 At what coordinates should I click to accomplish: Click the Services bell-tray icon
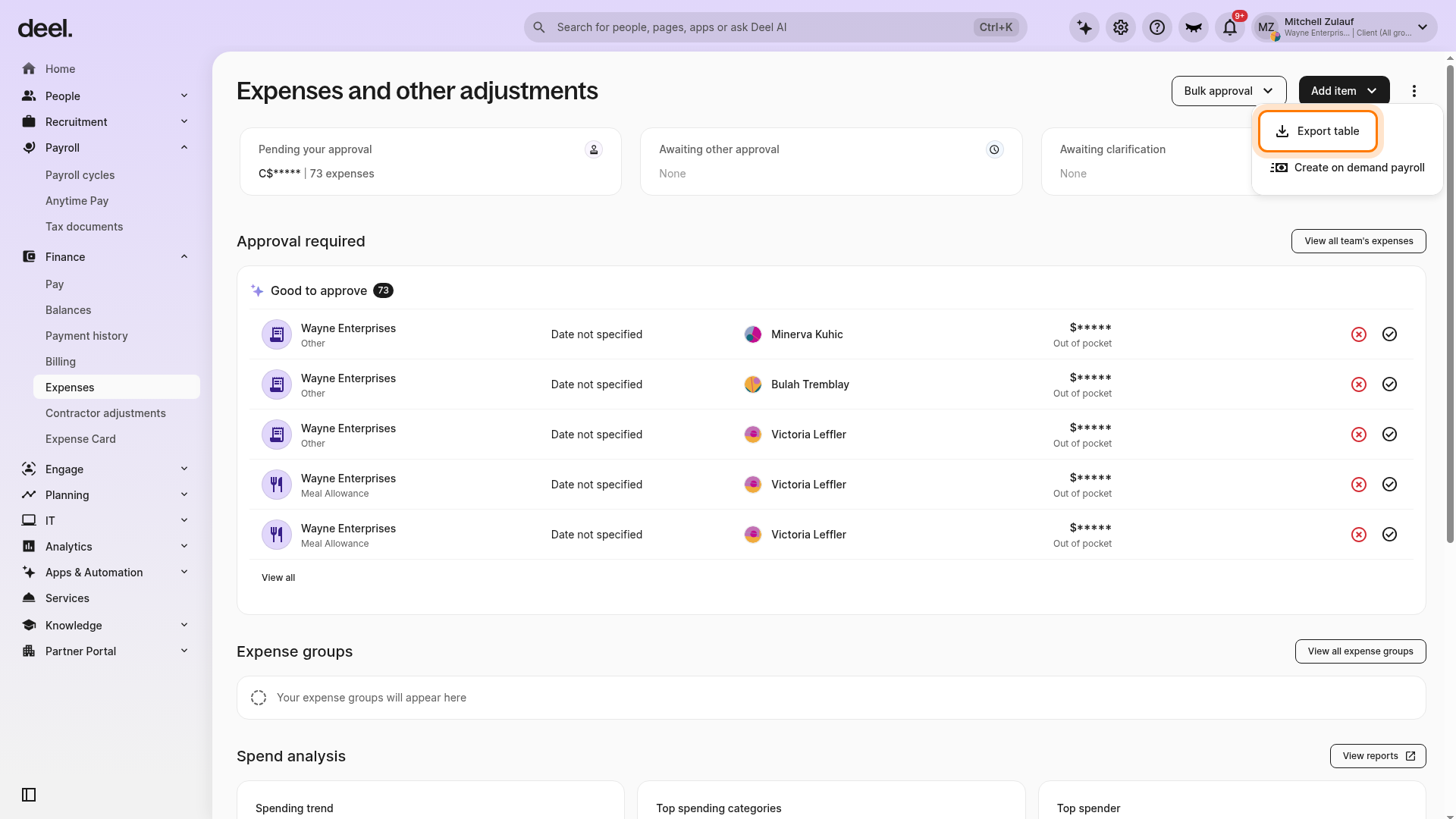point(29,598)
